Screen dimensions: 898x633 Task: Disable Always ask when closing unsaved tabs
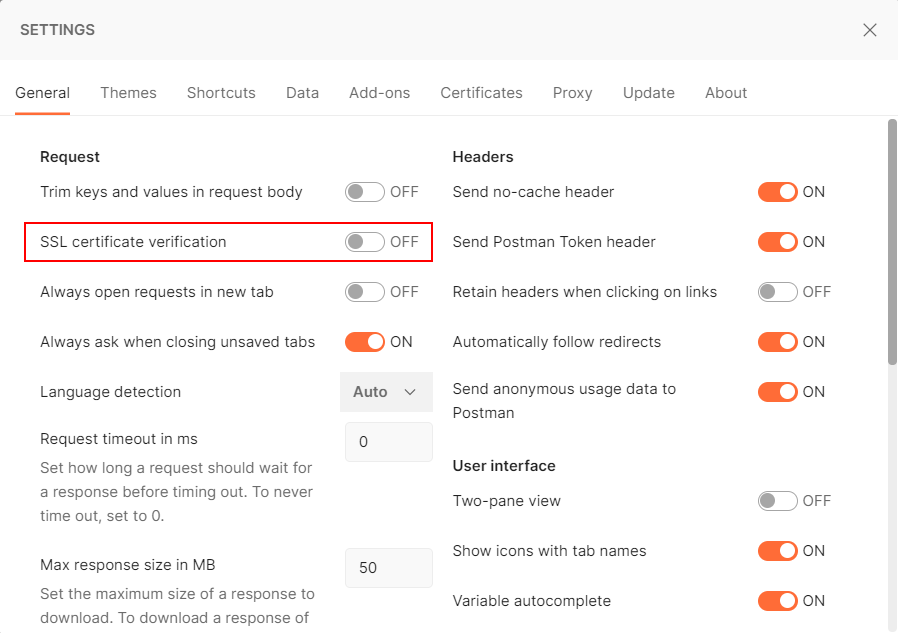364,342
